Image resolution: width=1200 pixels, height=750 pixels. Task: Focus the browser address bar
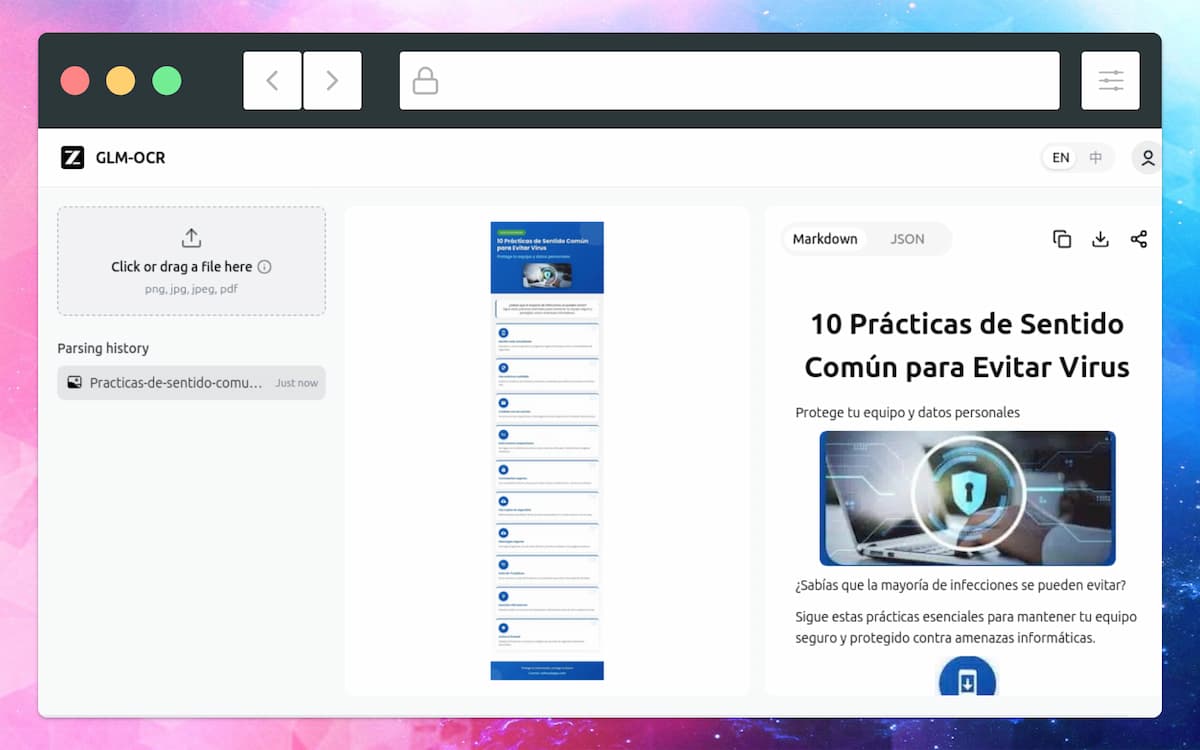pyautogui.click(x=729, y=81)
